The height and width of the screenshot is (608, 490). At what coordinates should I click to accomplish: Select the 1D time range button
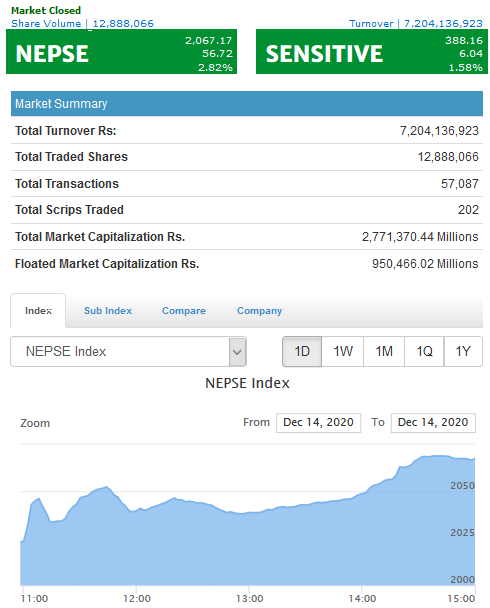[302, 351]
